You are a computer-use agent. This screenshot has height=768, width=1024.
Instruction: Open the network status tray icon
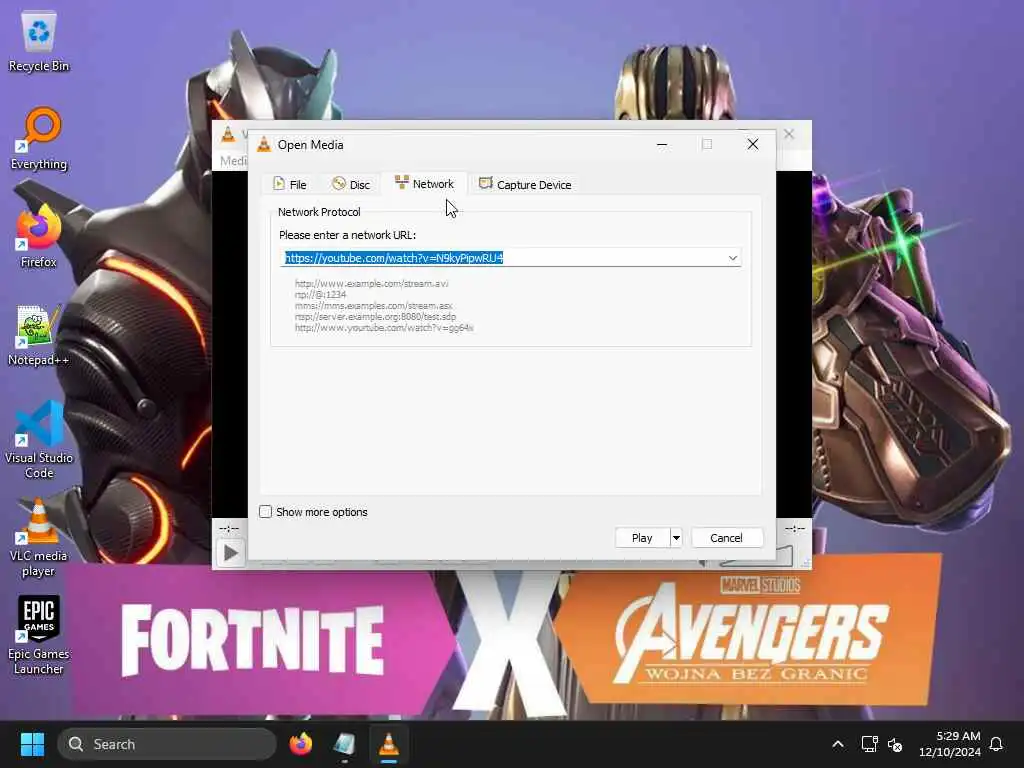pyautogui.click(x=869, y=744)
